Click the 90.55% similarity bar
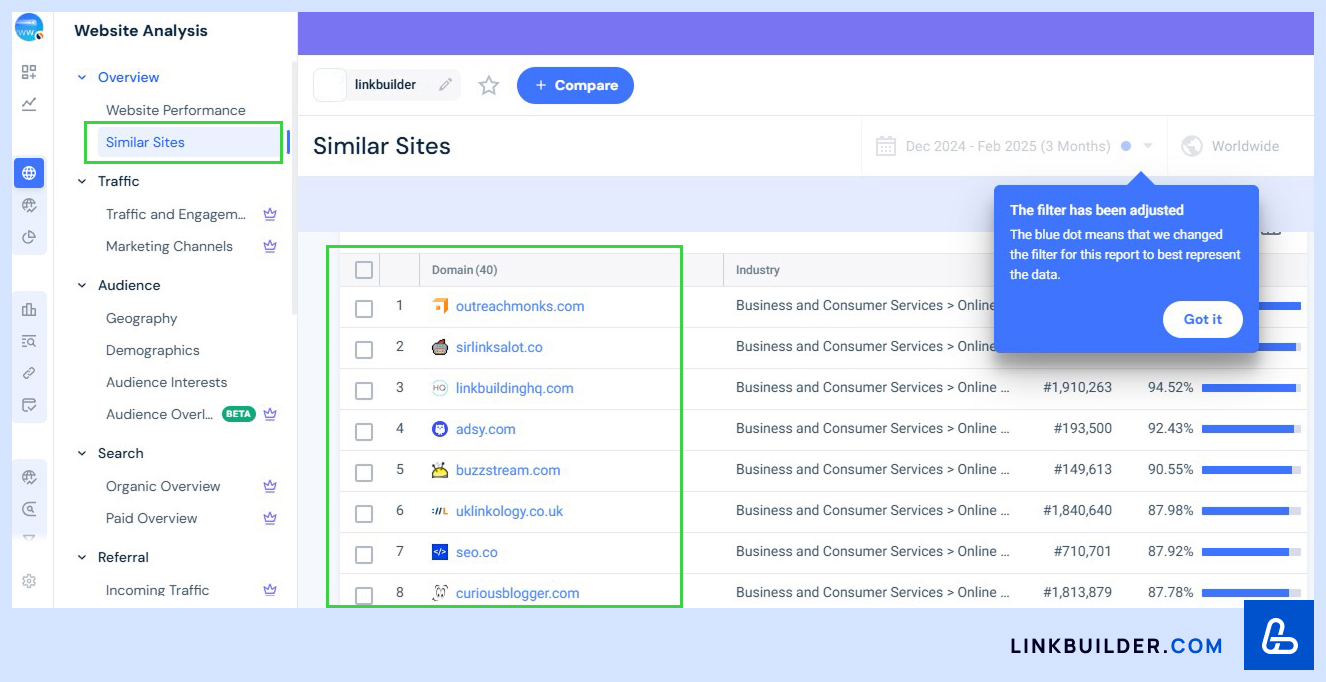 (x=1251, y=470)
